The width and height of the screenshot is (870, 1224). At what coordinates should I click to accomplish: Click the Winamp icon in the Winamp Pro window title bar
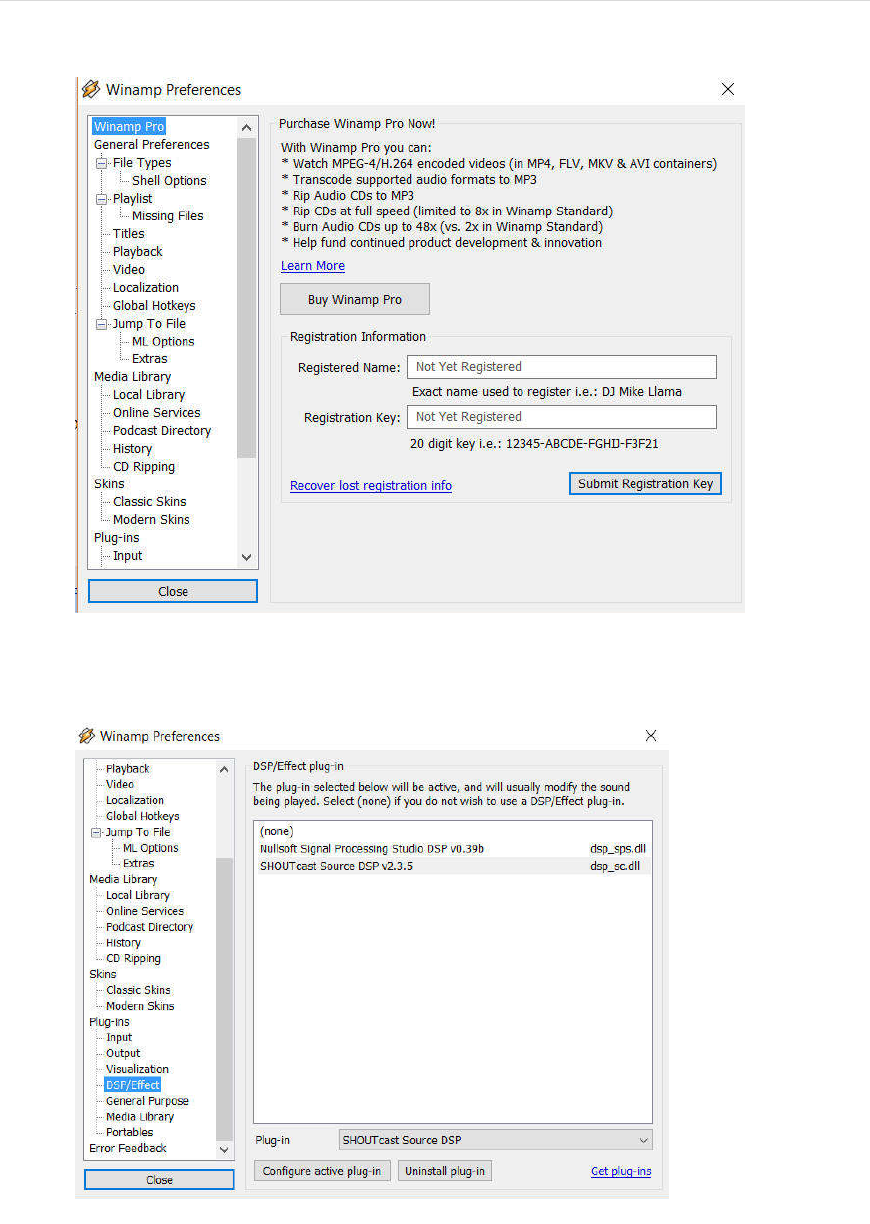click(91, 89)
